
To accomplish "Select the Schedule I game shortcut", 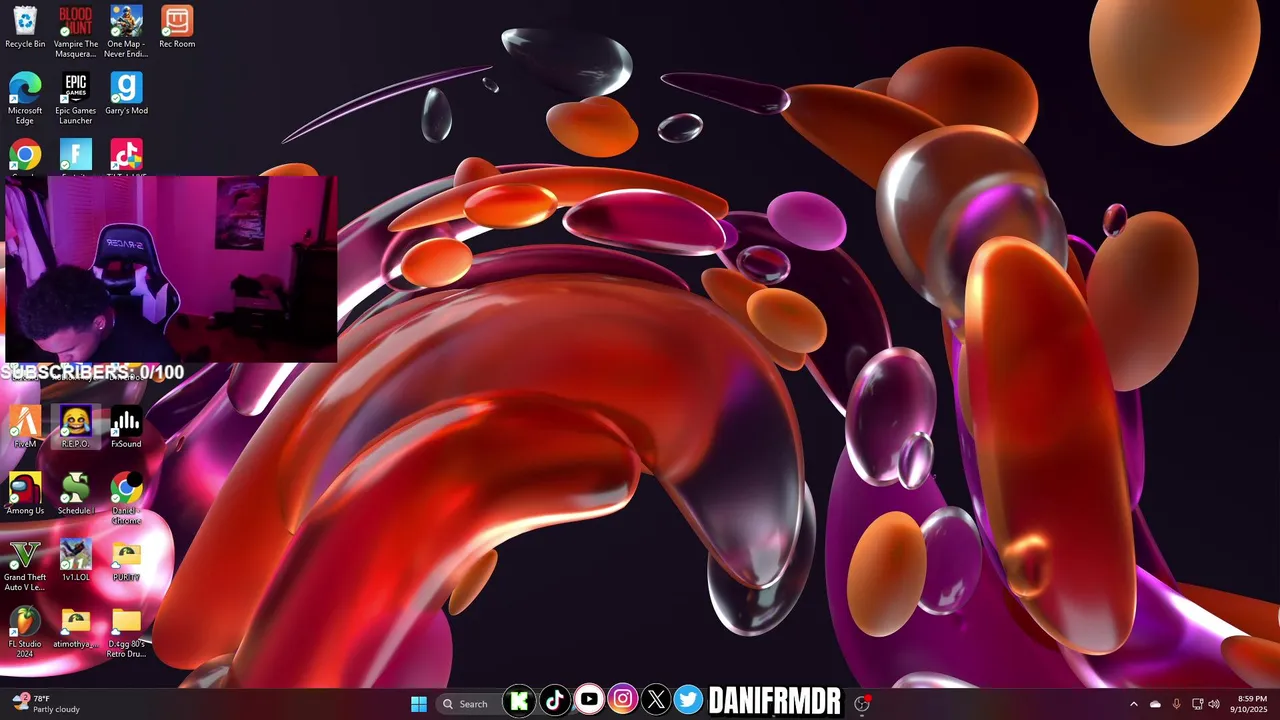I will tap(76, 494).
